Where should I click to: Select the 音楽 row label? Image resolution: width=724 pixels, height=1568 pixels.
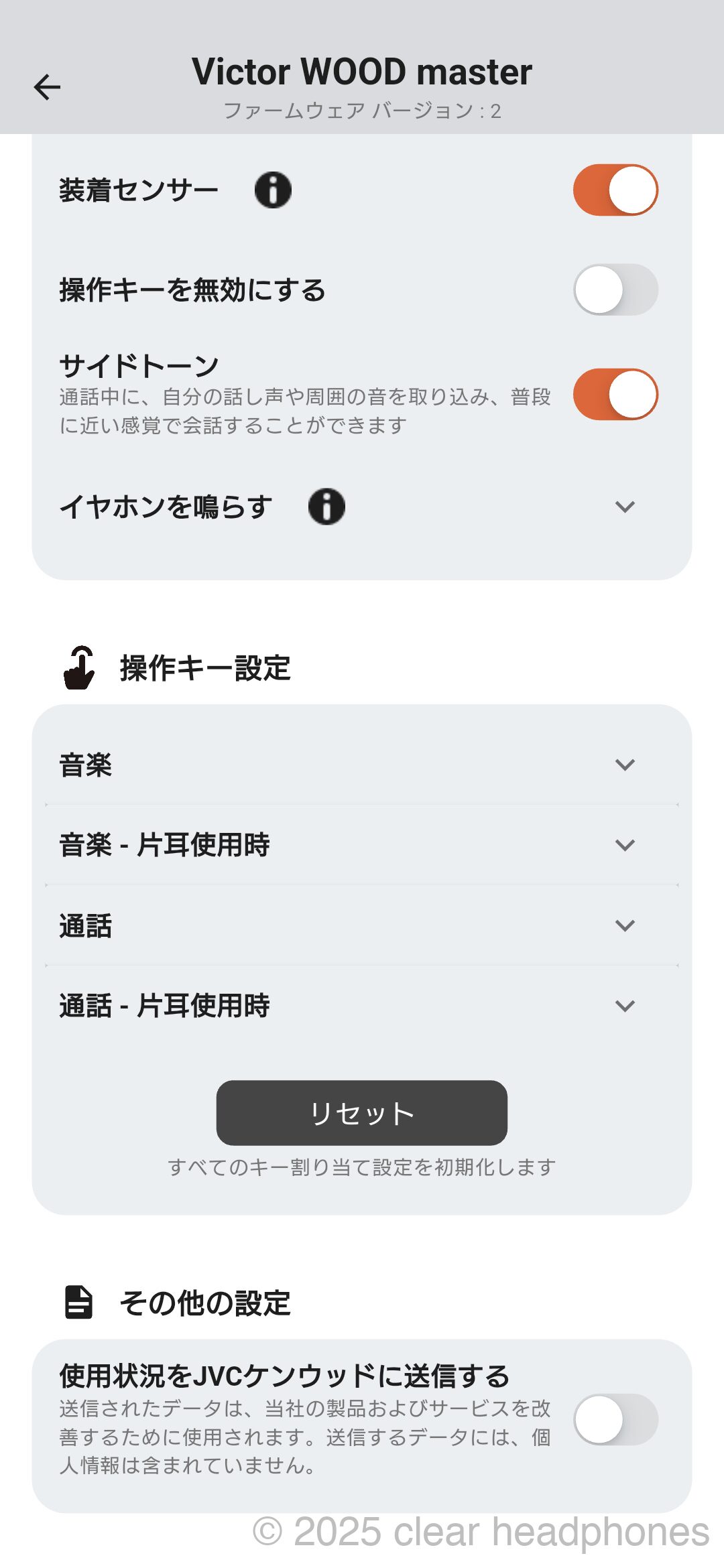86,765
